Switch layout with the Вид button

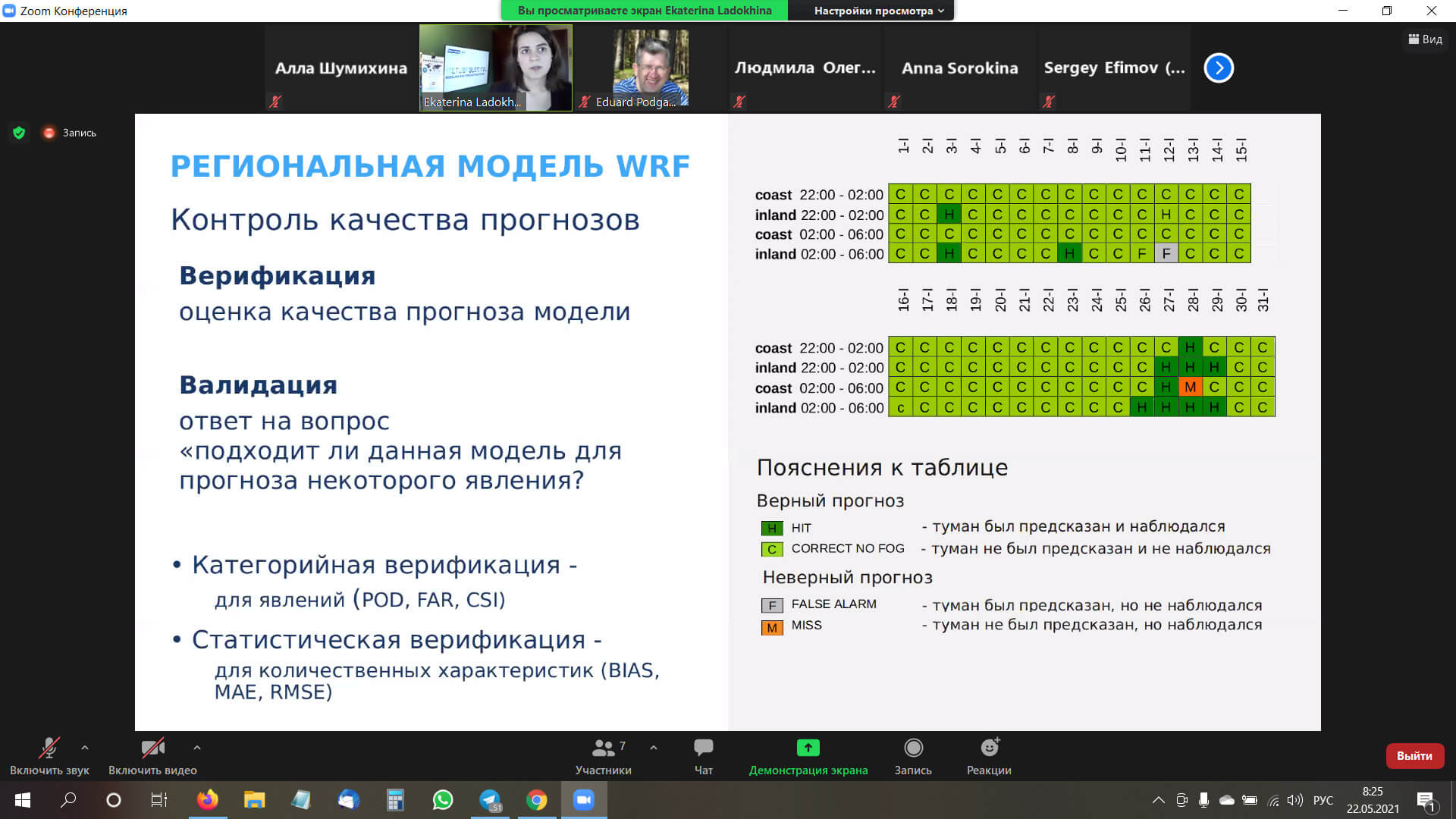pyautogui.click(x=1426, y=39)
